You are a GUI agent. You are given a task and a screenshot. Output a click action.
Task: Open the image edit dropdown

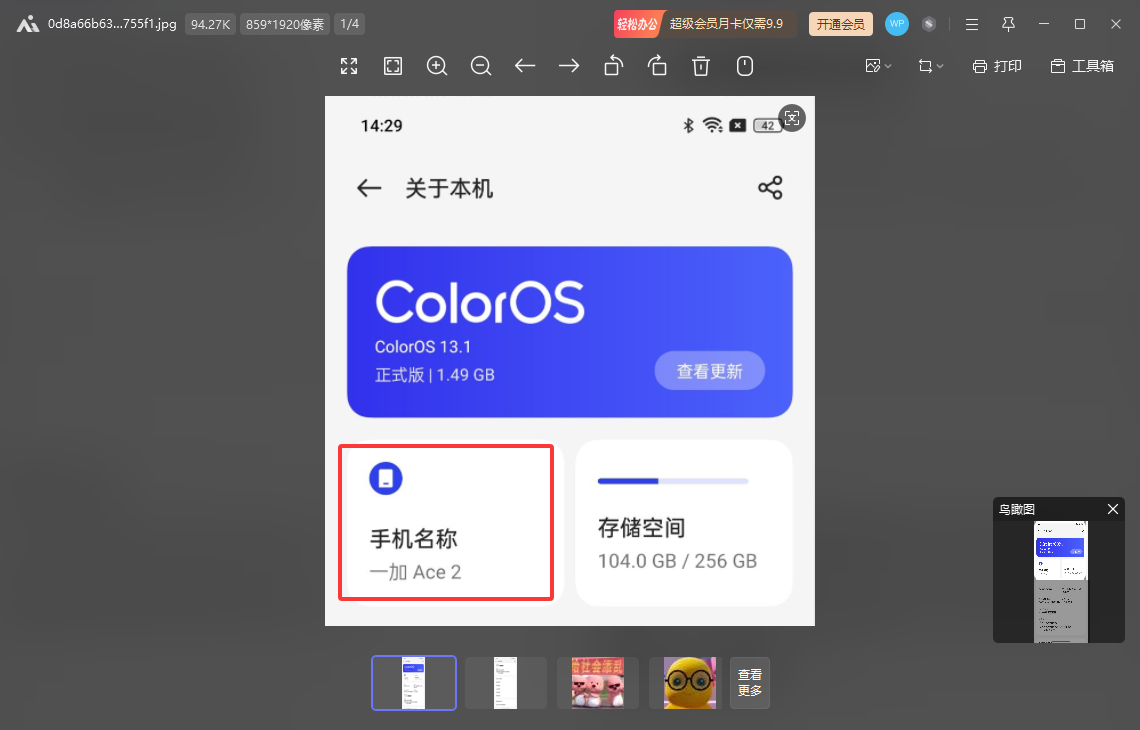[879, 66]
